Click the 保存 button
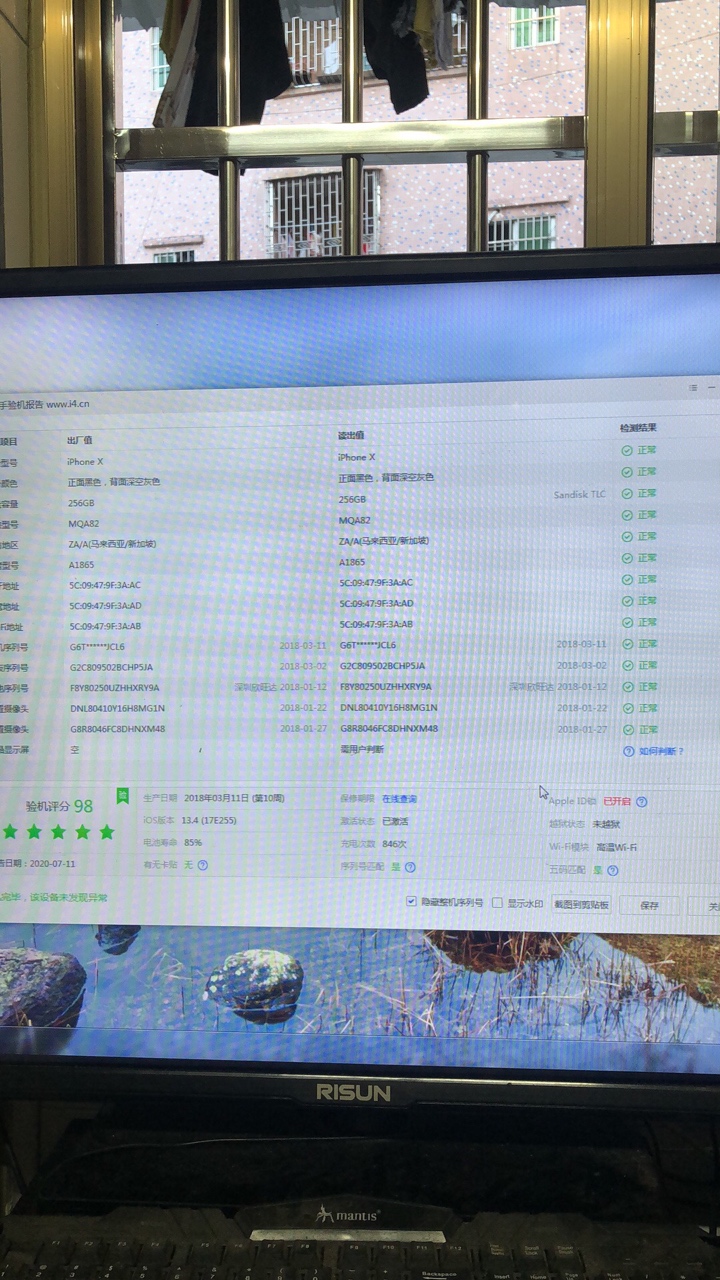Viewport: 720px width, 1280px height. click(649, 905)
